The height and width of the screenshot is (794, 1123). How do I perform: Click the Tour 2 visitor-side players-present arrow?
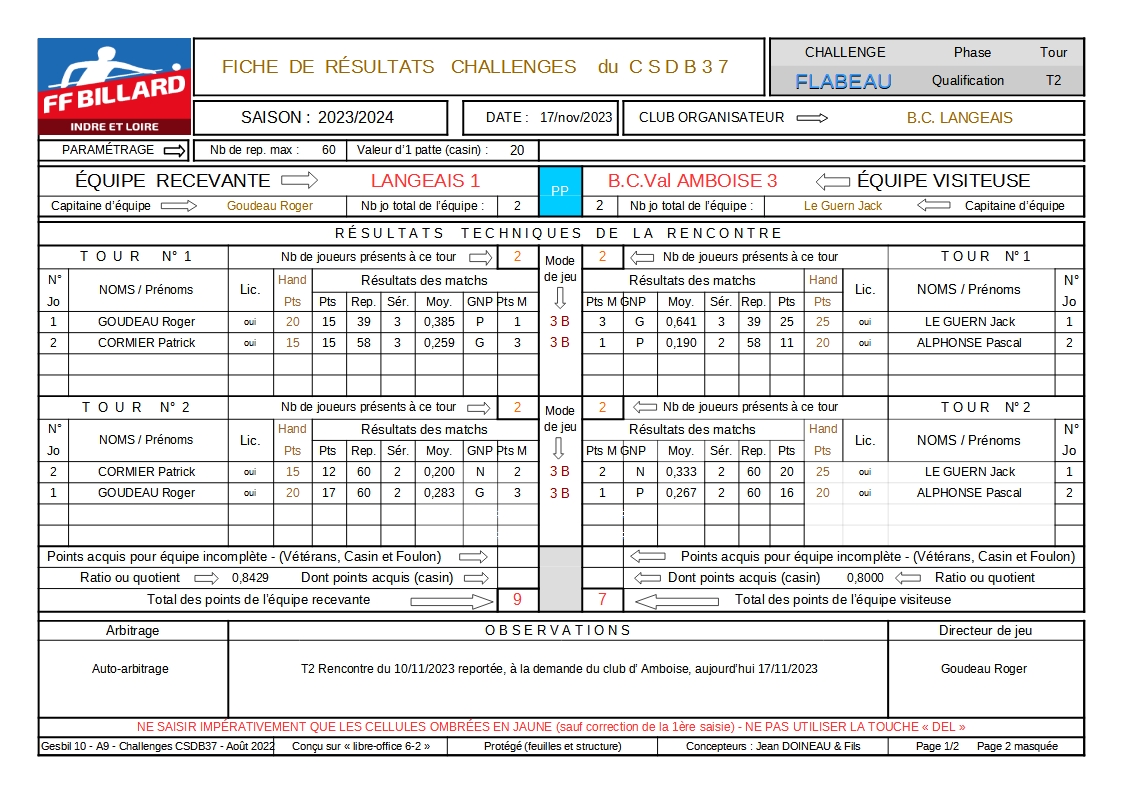point(645,407)
